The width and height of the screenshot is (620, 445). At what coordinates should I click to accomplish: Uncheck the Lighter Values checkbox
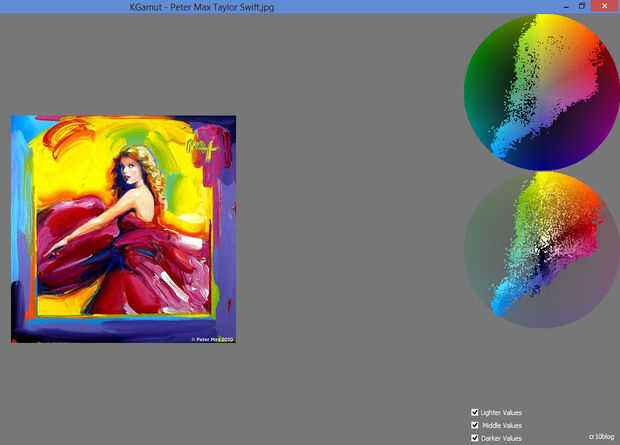[475, 412]
